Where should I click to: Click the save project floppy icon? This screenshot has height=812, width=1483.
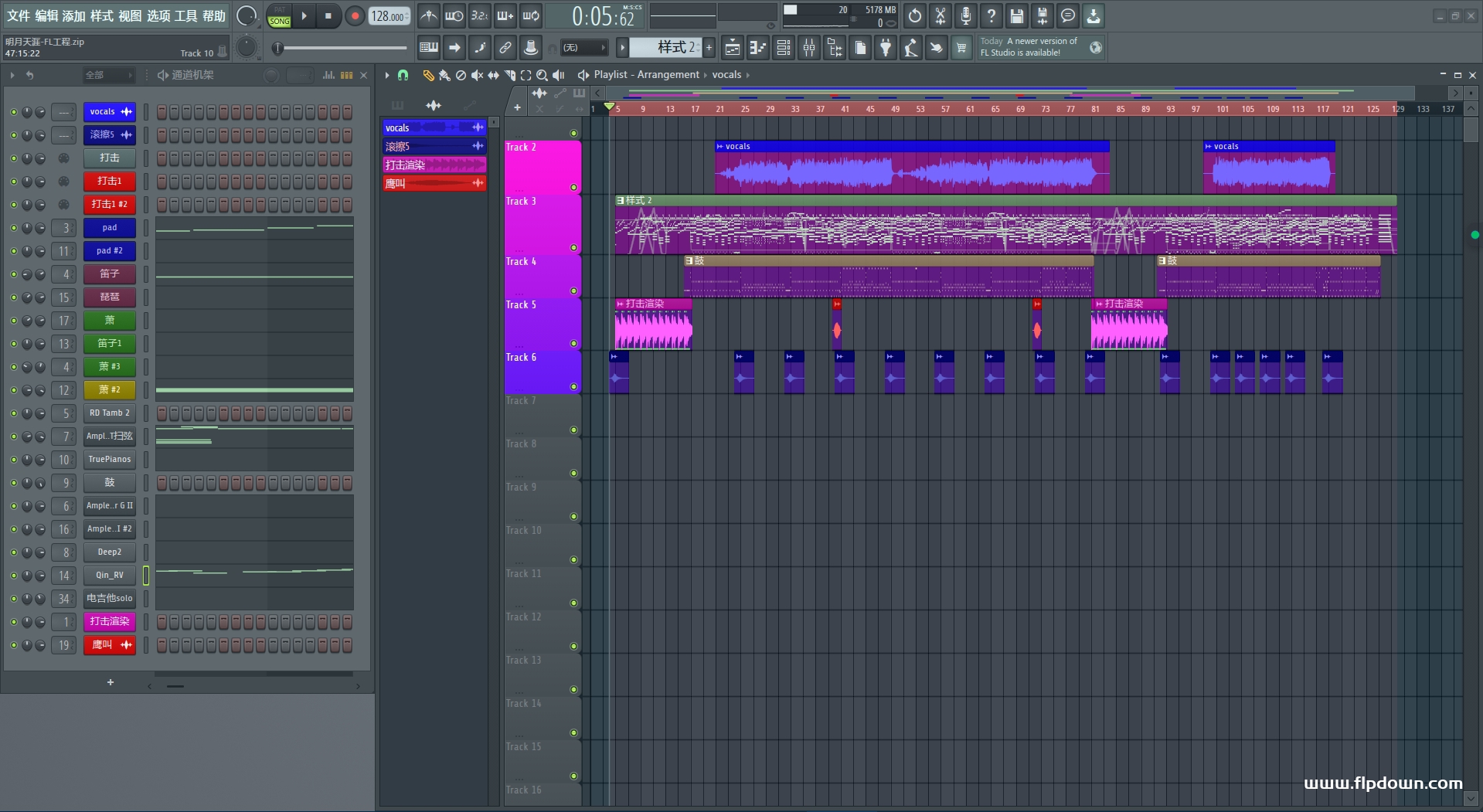click(1017, 15)
